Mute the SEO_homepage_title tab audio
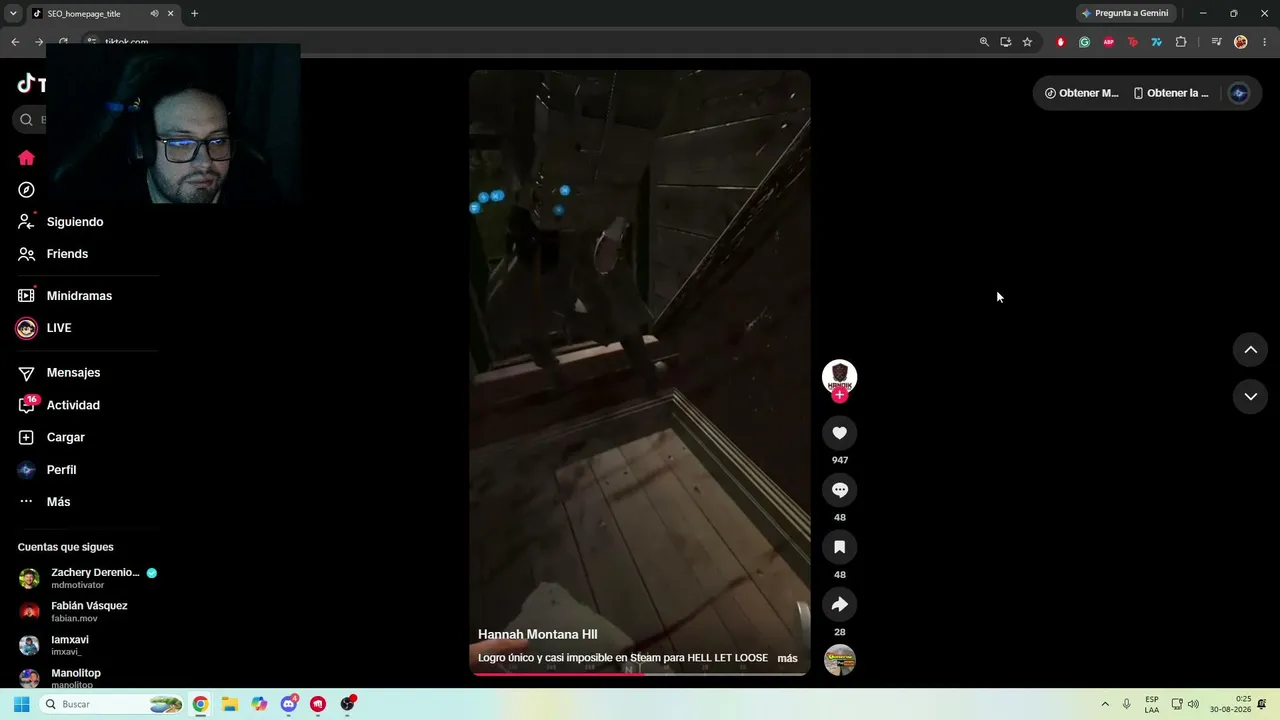 [x=154, y=14]
